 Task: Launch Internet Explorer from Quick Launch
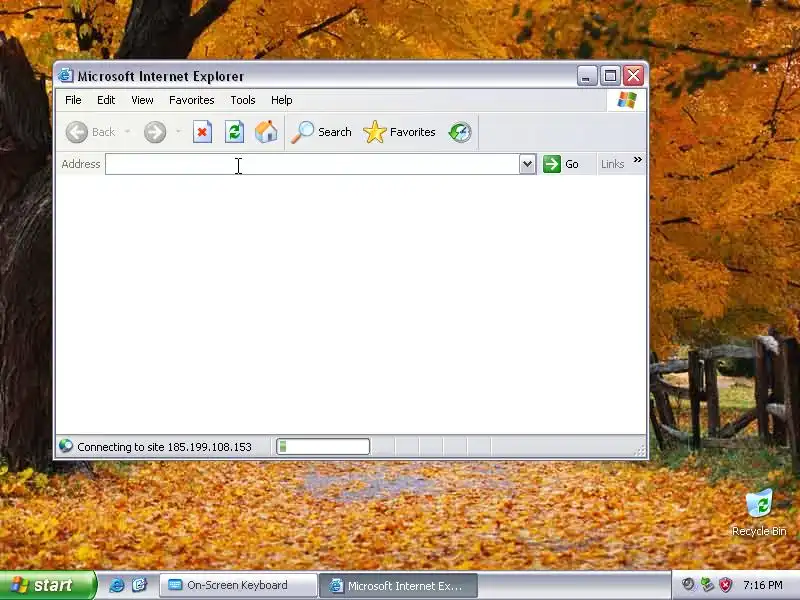tap(117, 585)
